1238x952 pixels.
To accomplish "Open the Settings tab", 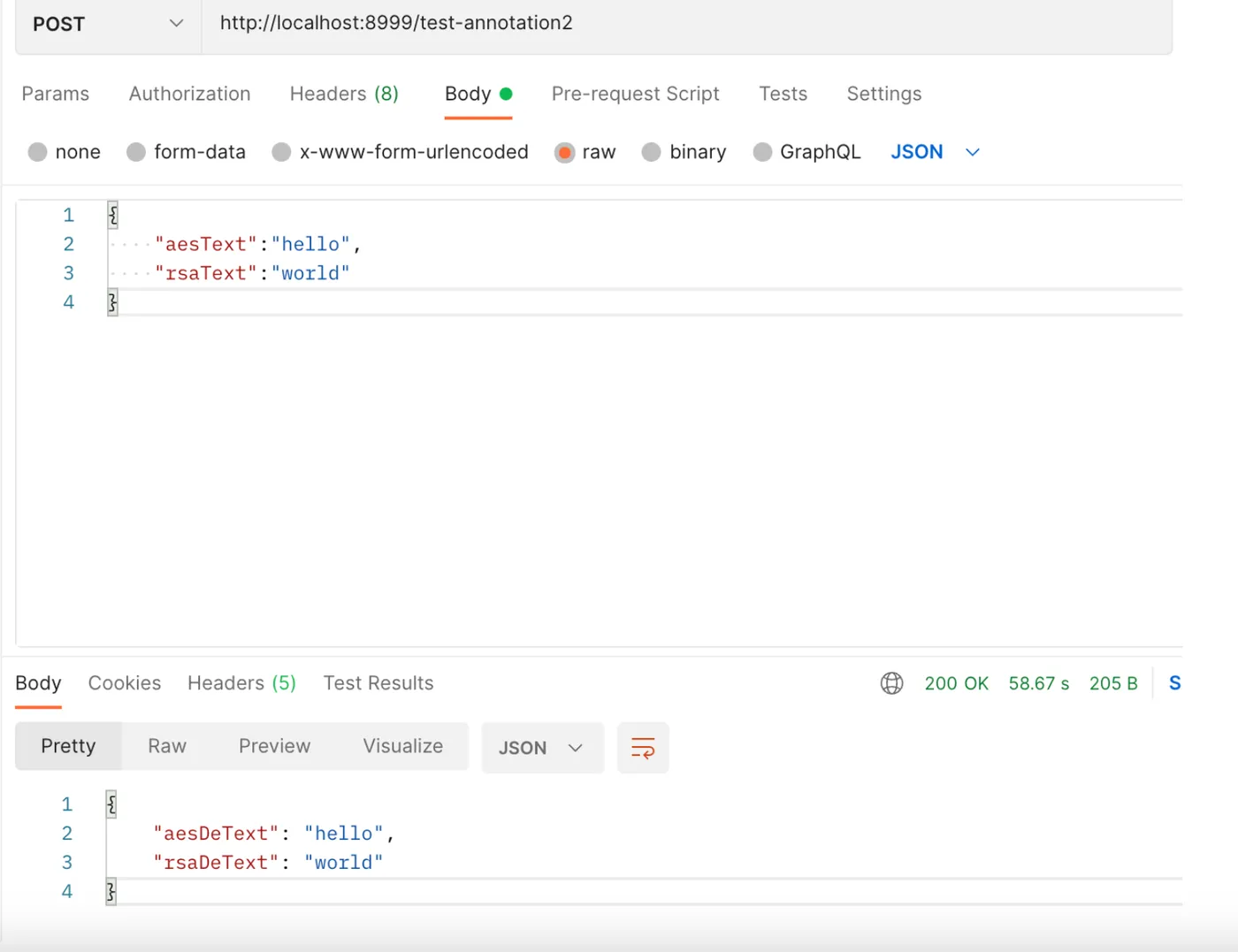I will click(x=884, y=94).
